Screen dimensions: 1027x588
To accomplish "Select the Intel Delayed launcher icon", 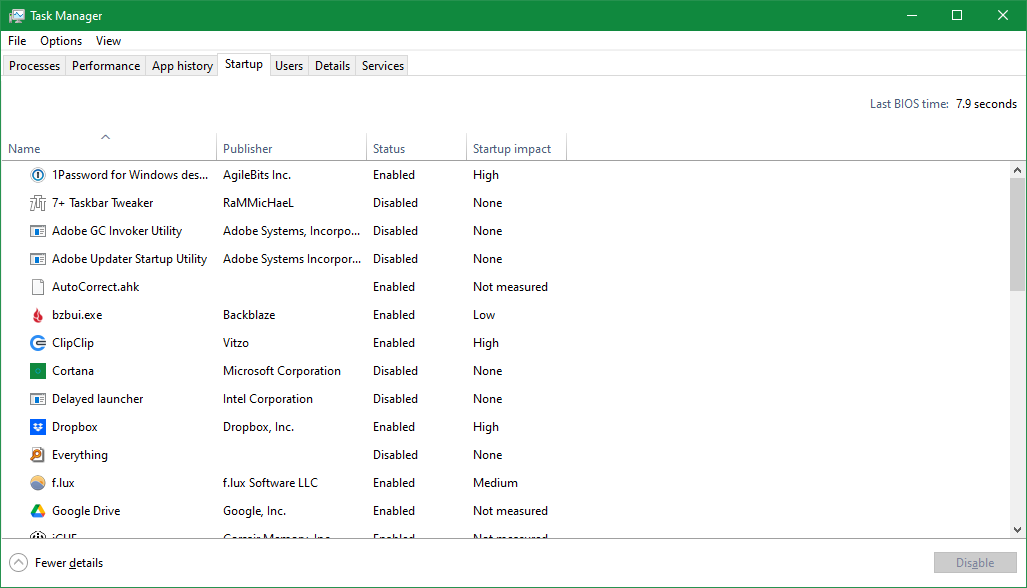I will point(37,398).
